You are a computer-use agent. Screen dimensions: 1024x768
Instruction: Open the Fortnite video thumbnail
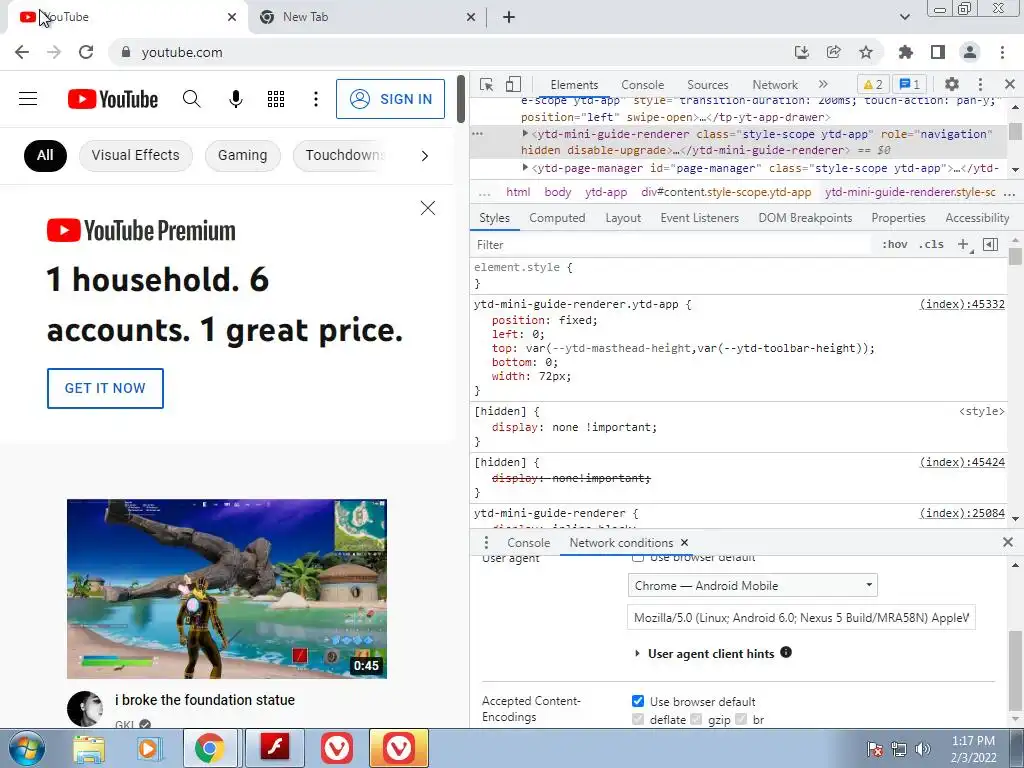[227, 588]
